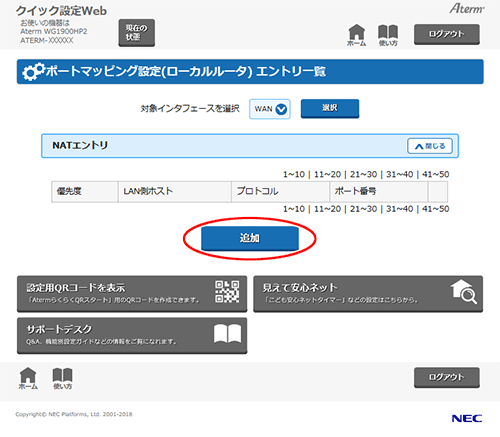Click the QR code icon

click(x=227, y=292)
